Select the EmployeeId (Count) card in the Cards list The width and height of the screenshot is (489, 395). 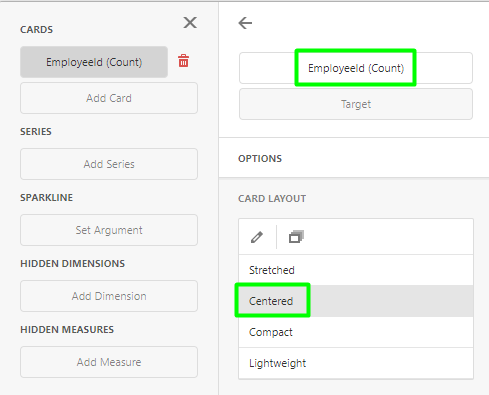pos(94,62)
